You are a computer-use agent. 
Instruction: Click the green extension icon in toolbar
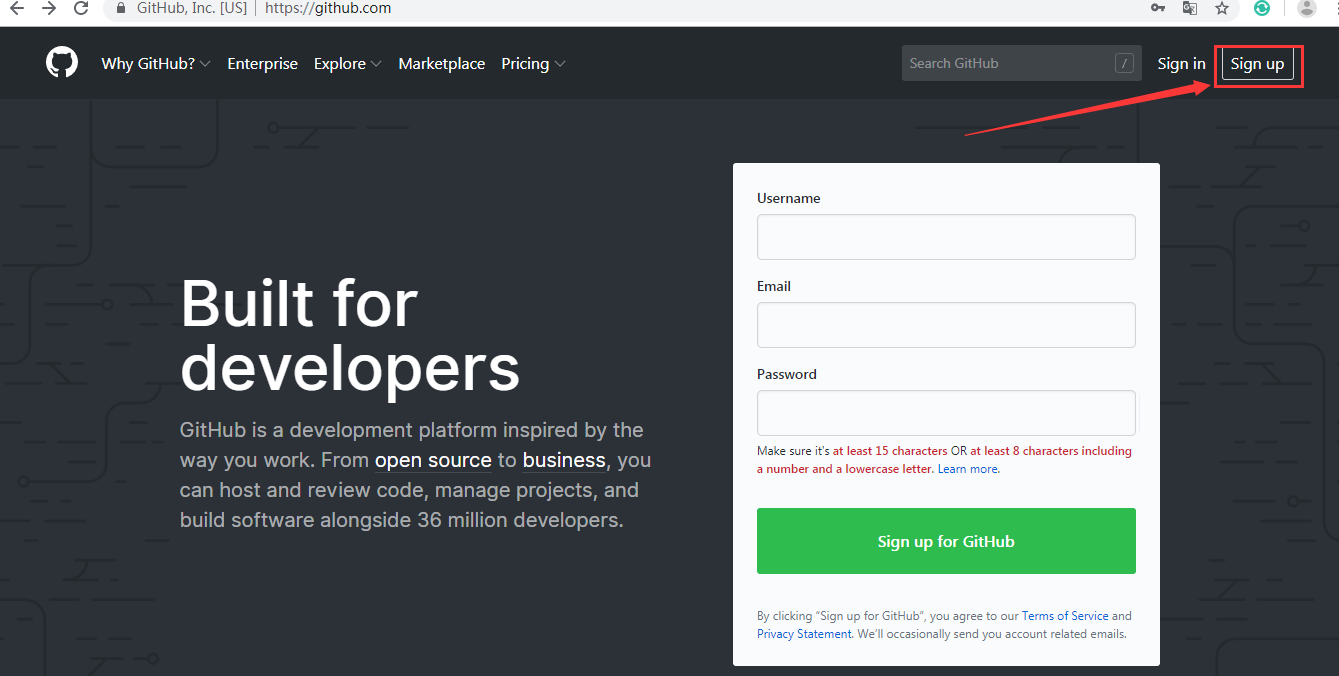1263,8
